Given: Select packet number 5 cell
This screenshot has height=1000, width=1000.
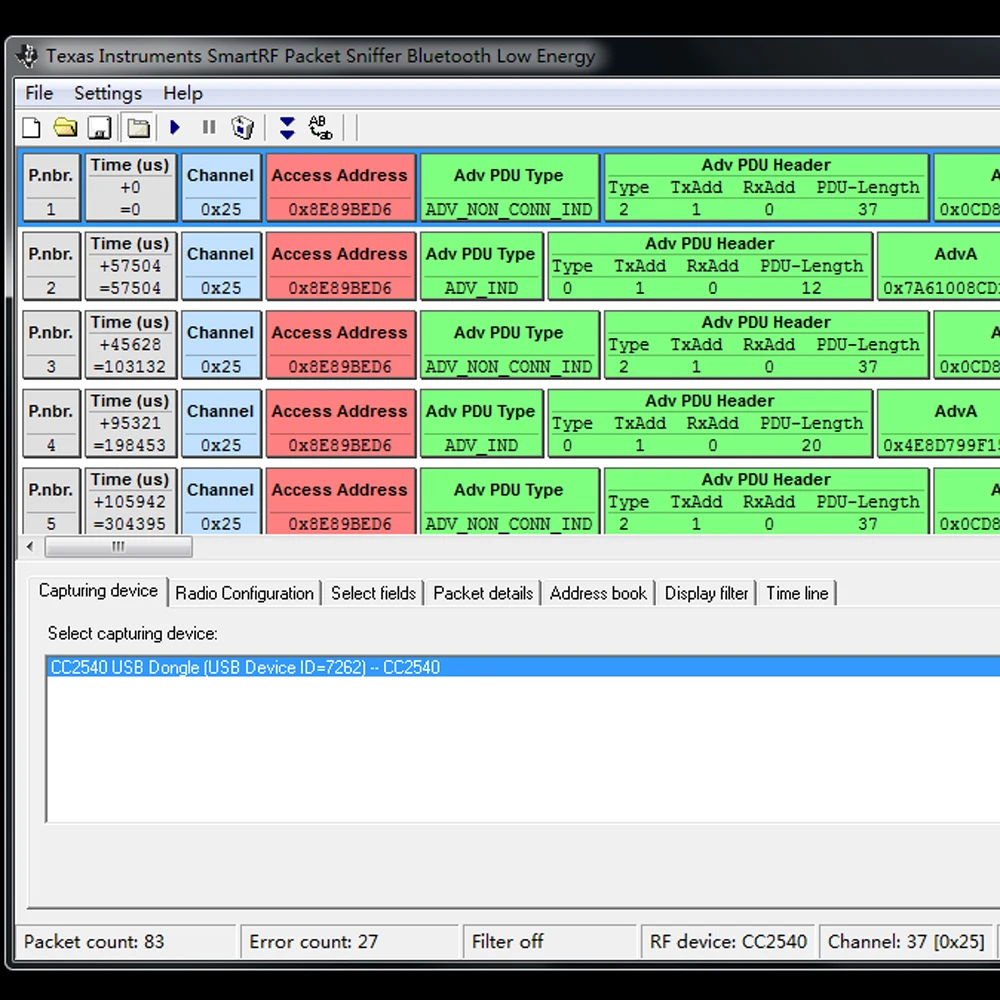Looking at the screenshot, I should tap(51, 501).
